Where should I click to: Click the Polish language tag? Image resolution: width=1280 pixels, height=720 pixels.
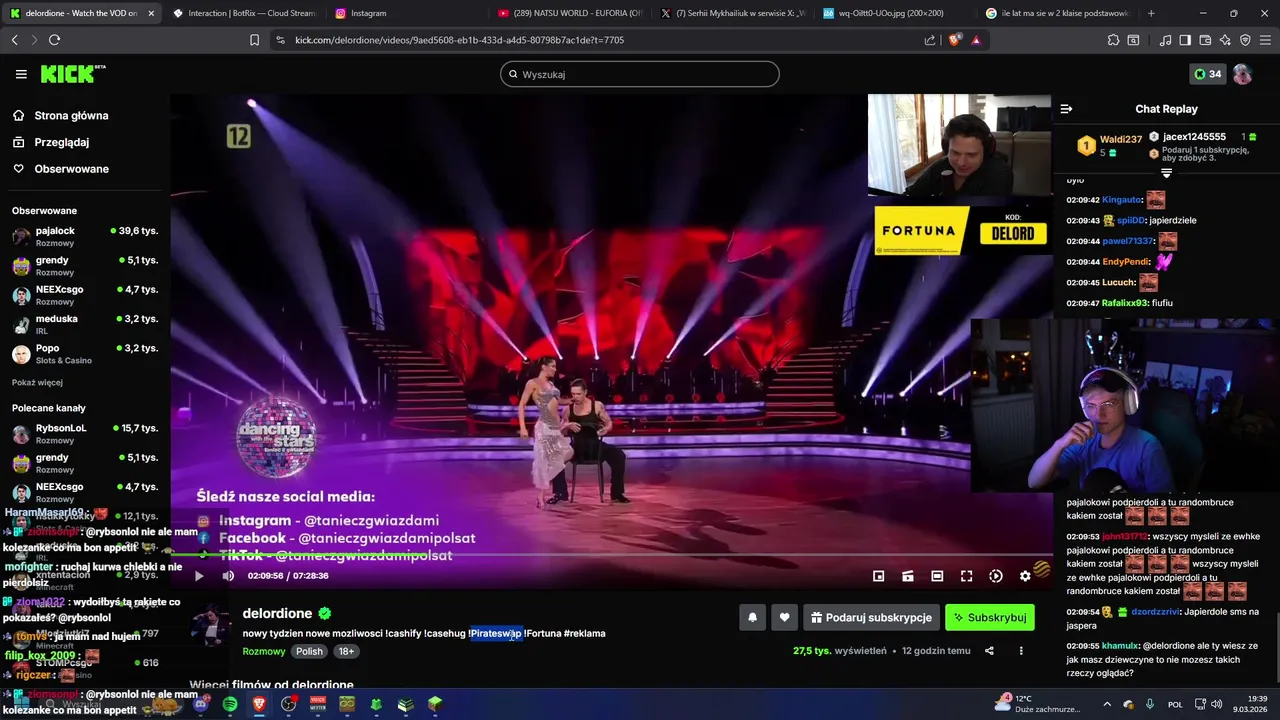309,651
